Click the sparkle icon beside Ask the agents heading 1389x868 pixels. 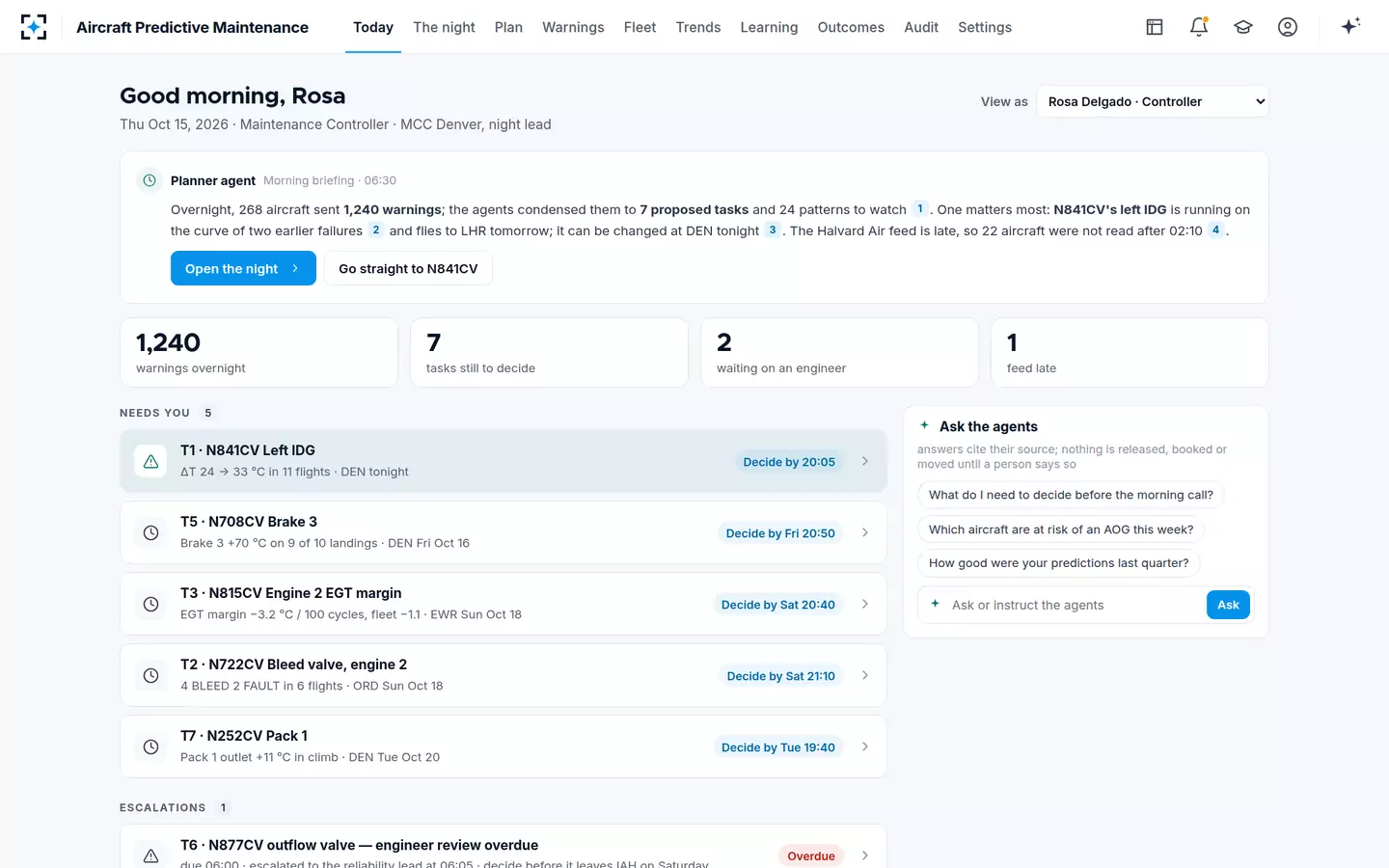point(924,425)
